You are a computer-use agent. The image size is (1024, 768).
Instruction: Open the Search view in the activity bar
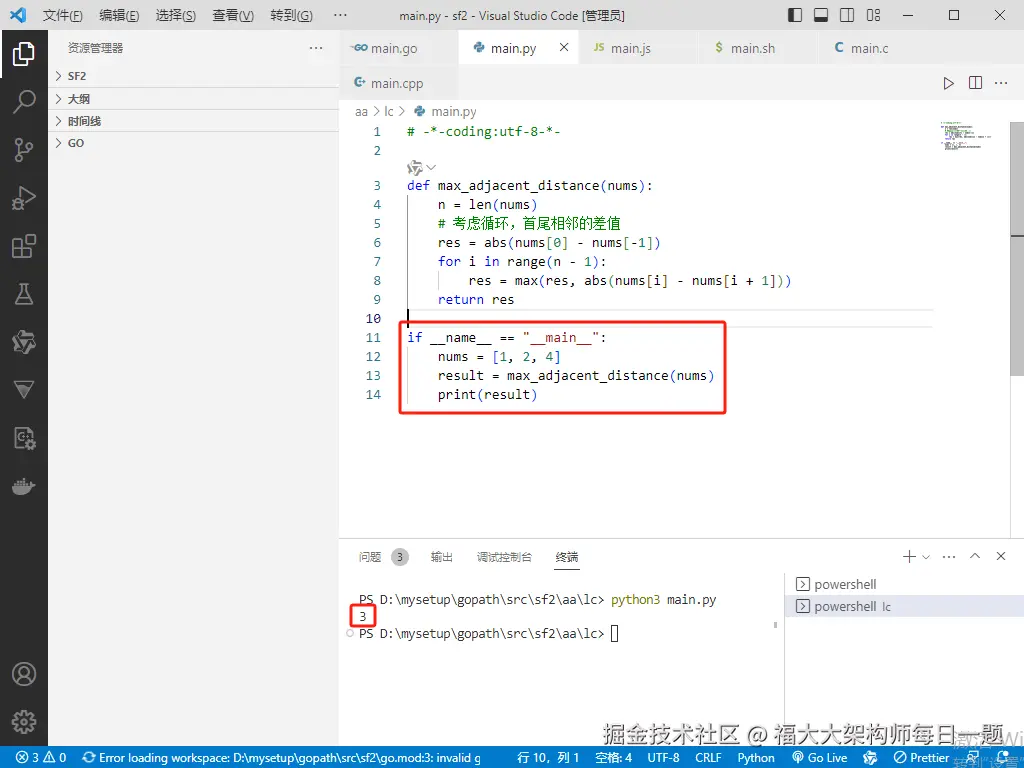[24, 102]
